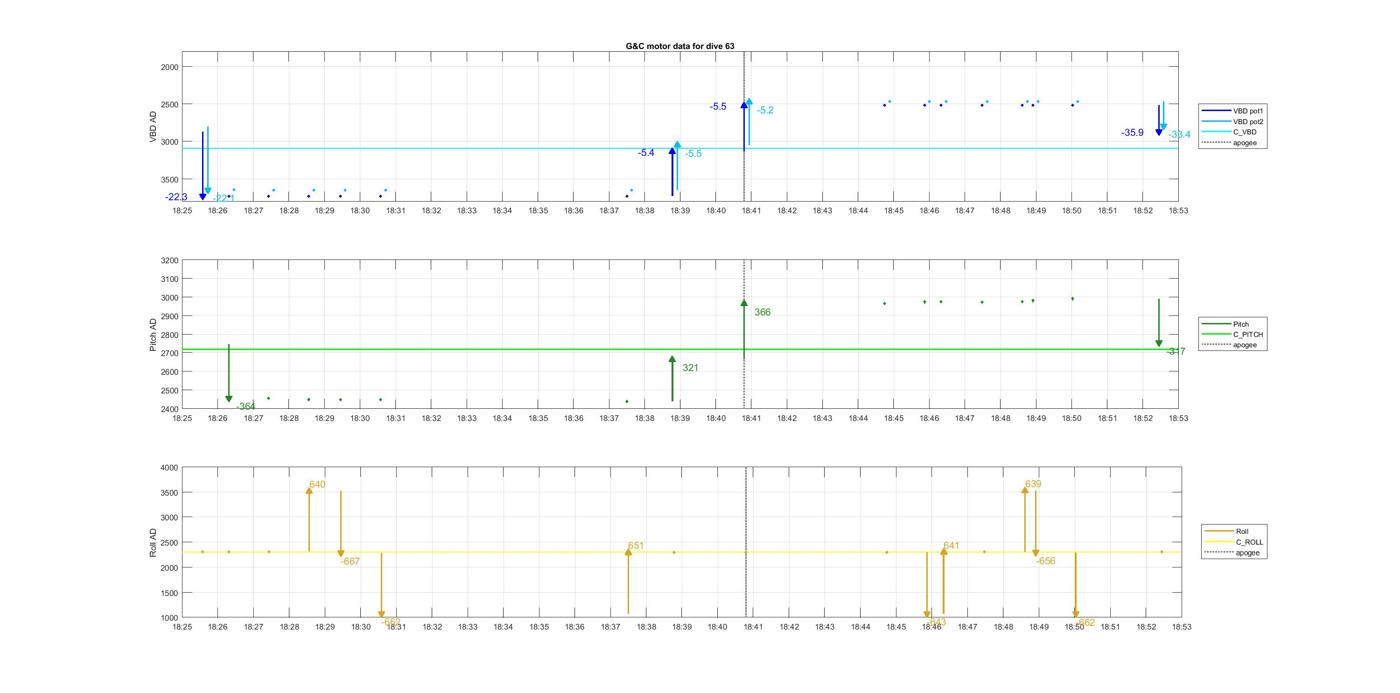Click the '639' roll data label
Viewport: 1400px width, 693px height.
(1033, 484)
